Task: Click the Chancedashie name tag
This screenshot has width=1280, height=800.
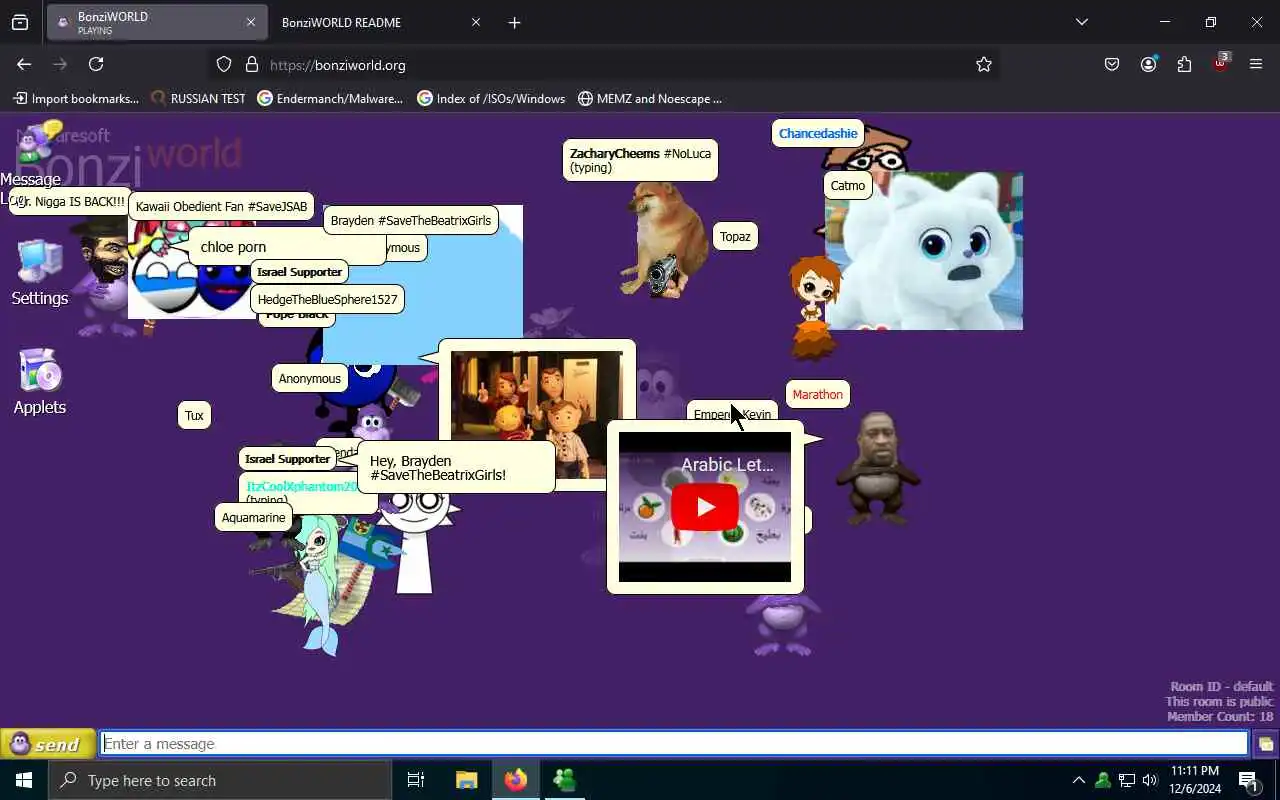Action: coord(818,133)
